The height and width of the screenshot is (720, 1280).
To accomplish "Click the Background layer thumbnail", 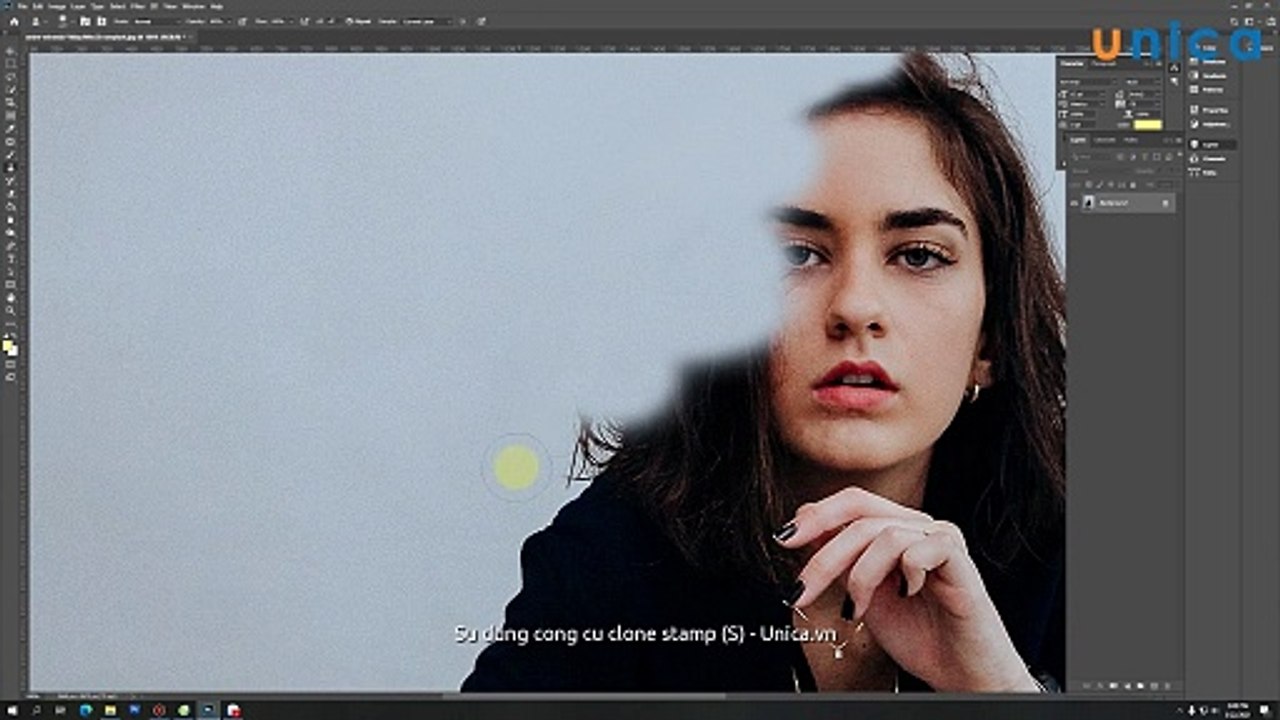I will tap(1089, 202).
